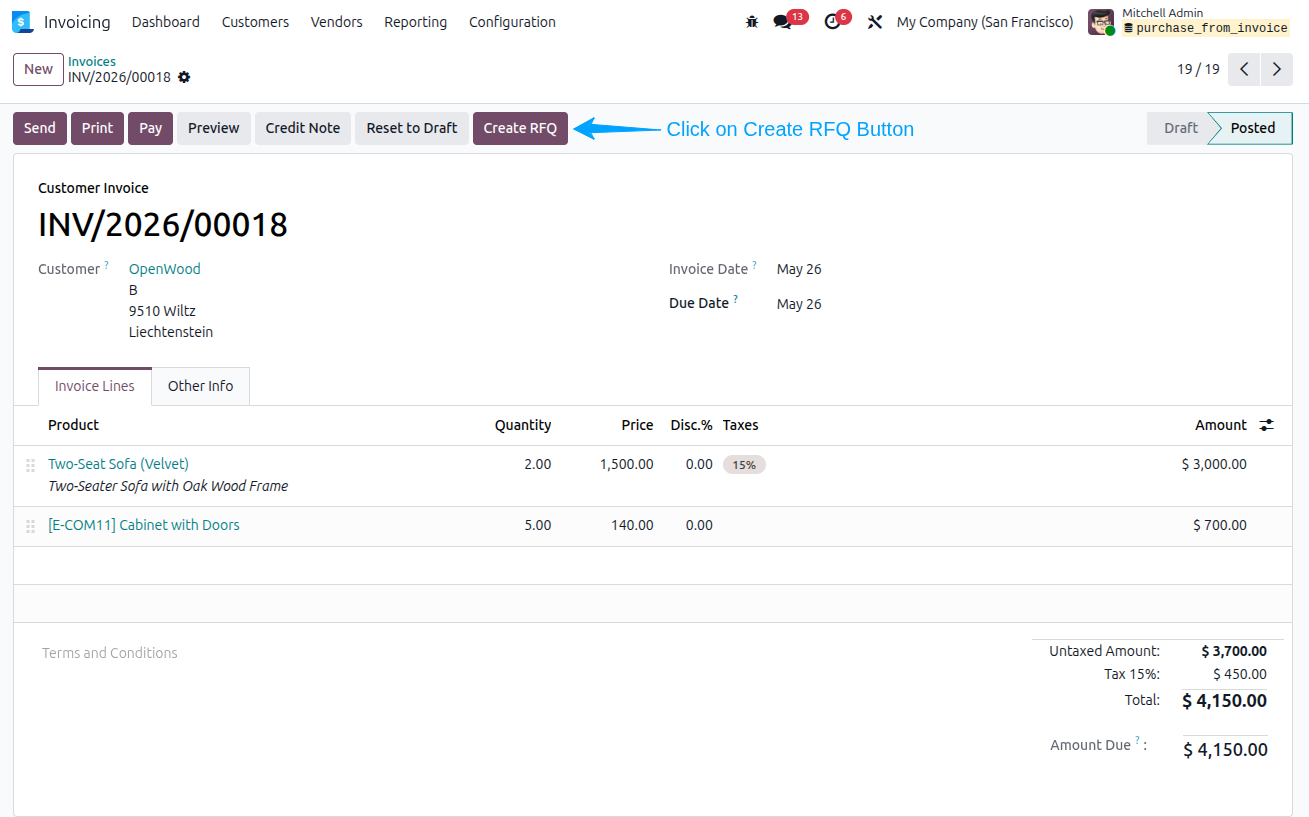This screenshot has height=817, width=1309.
Task: Open the messages chat icon
Action: [782, 22]
